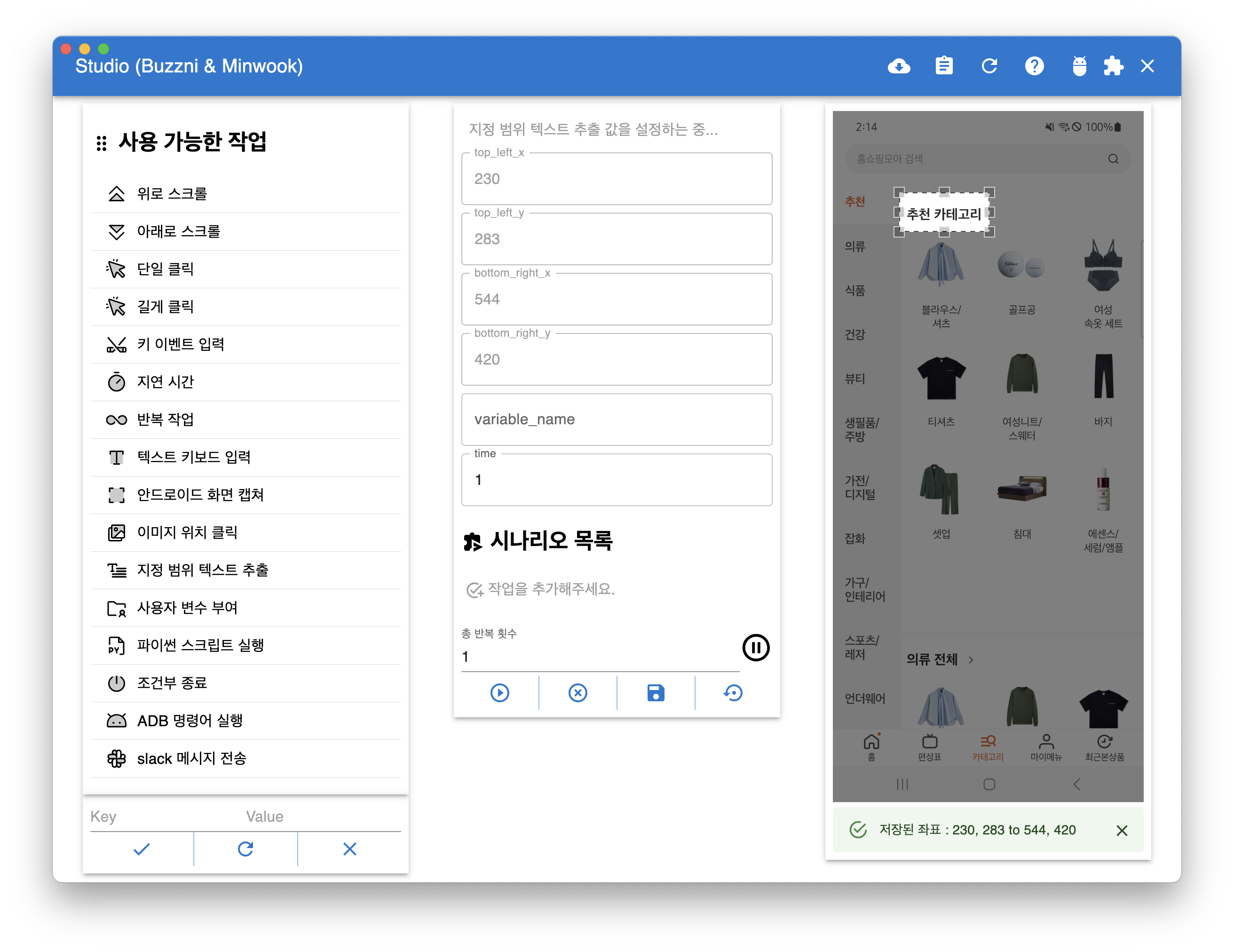Click the cloud download icon in header

coord(898,66)
